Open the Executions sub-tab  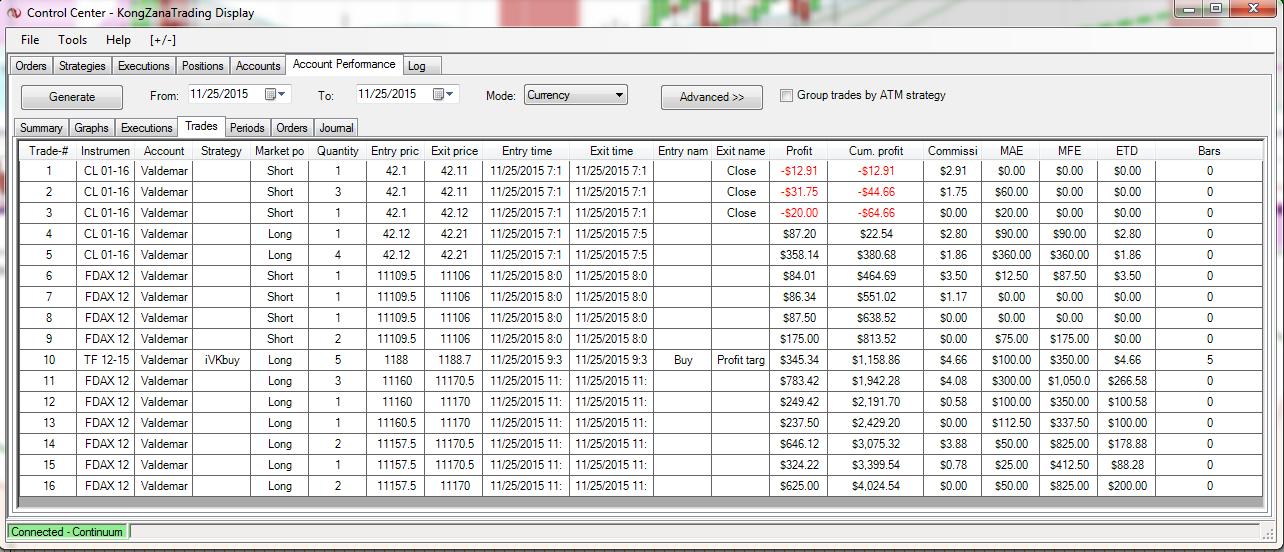(147, 128)
